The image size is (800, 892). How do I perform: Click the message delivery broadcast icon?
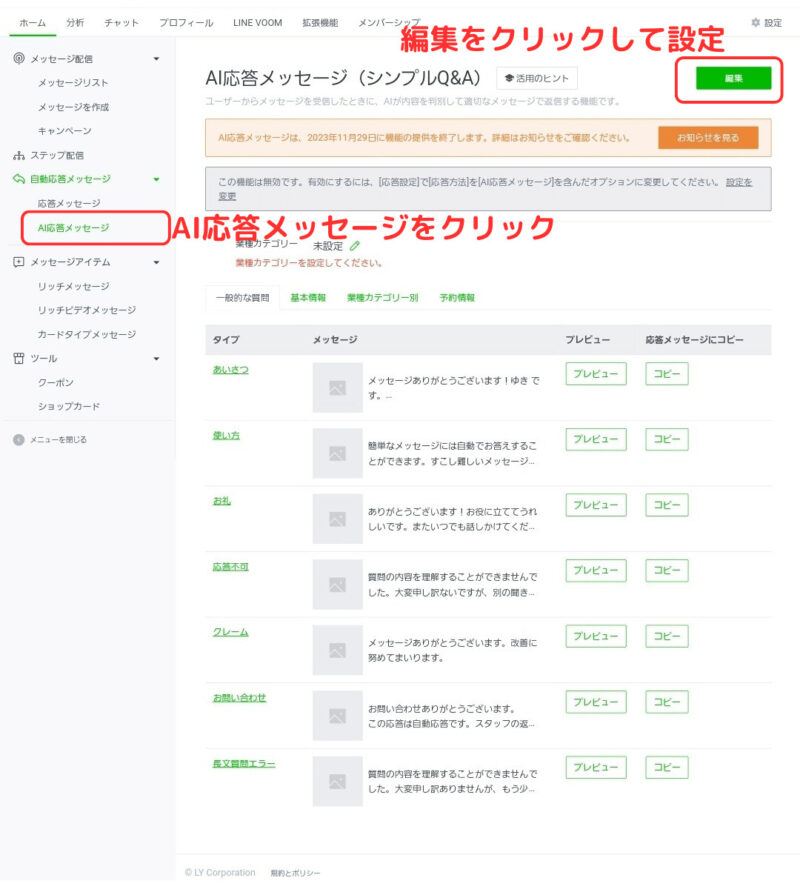coord(19,58)
